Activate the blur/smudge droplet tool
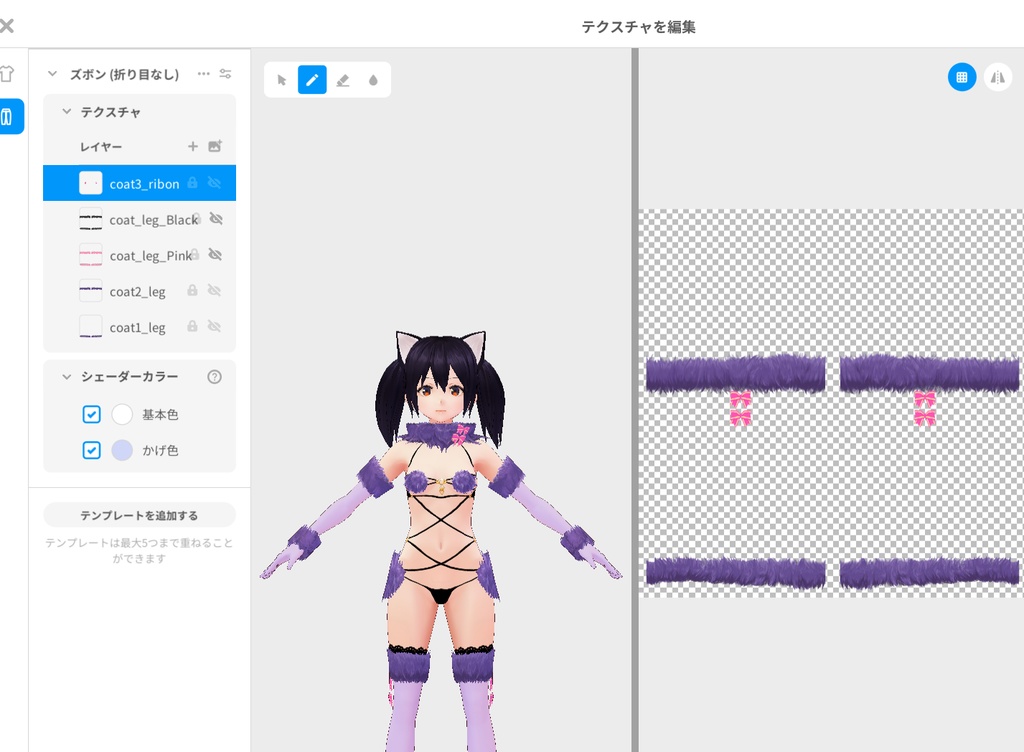Screen dimensions: 1024x752 pos(372,79)
